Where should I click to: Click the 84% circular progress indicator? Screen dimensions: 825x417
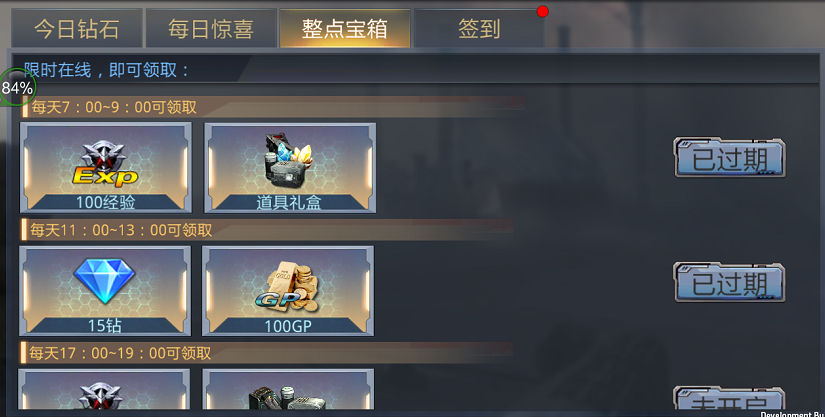point(16,87)
